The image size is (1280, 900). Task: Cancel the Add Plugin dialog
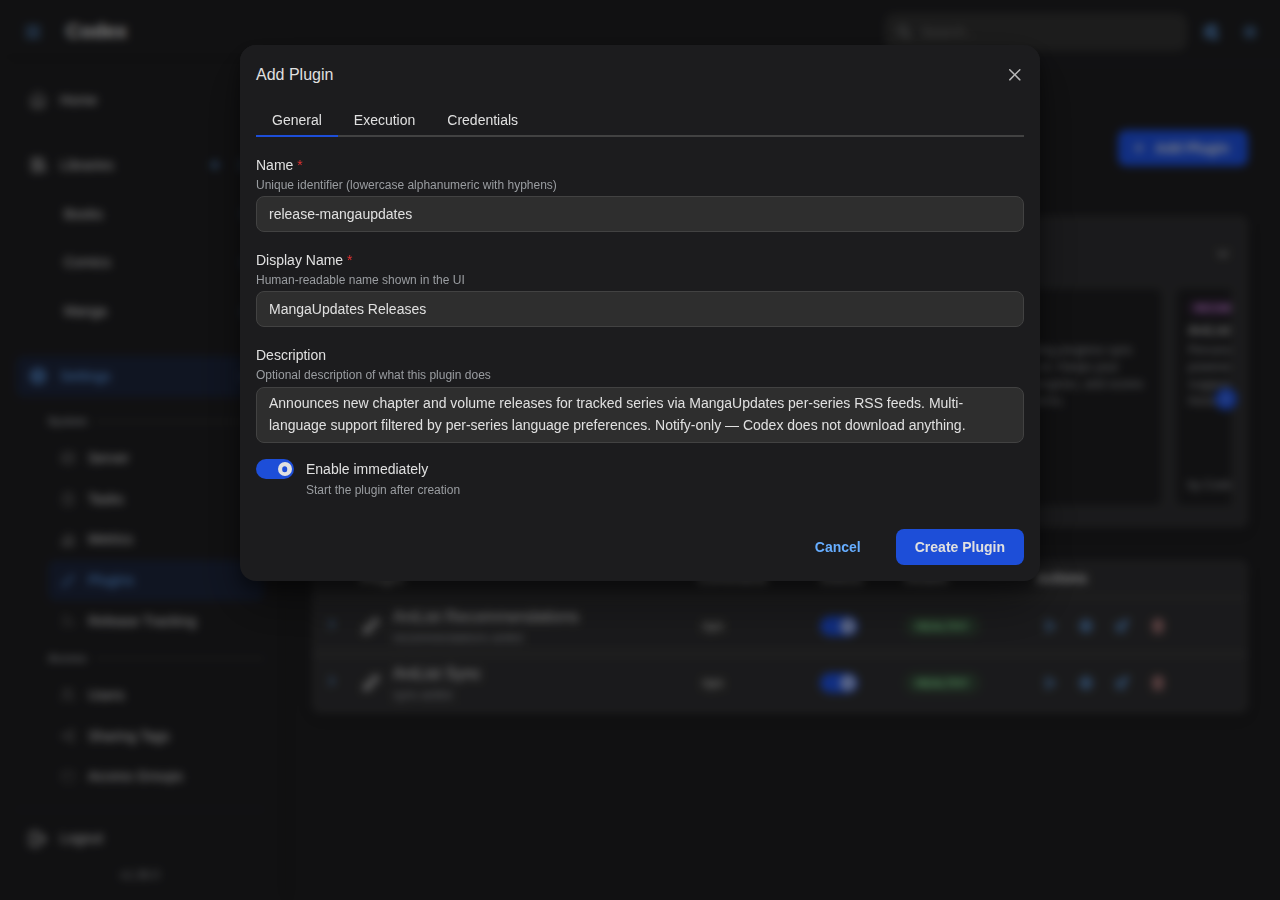(837, 547)
